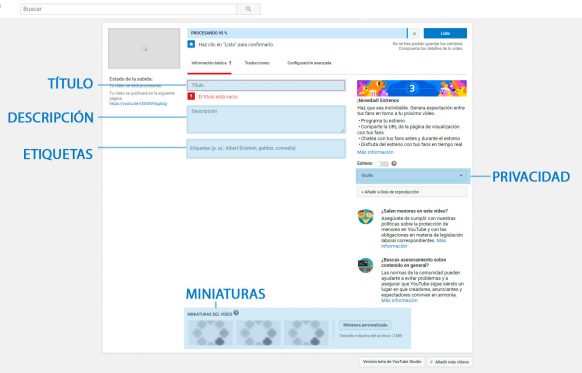Click the content guidance avatar icon

pyautogui.click(x=366, y=265)
